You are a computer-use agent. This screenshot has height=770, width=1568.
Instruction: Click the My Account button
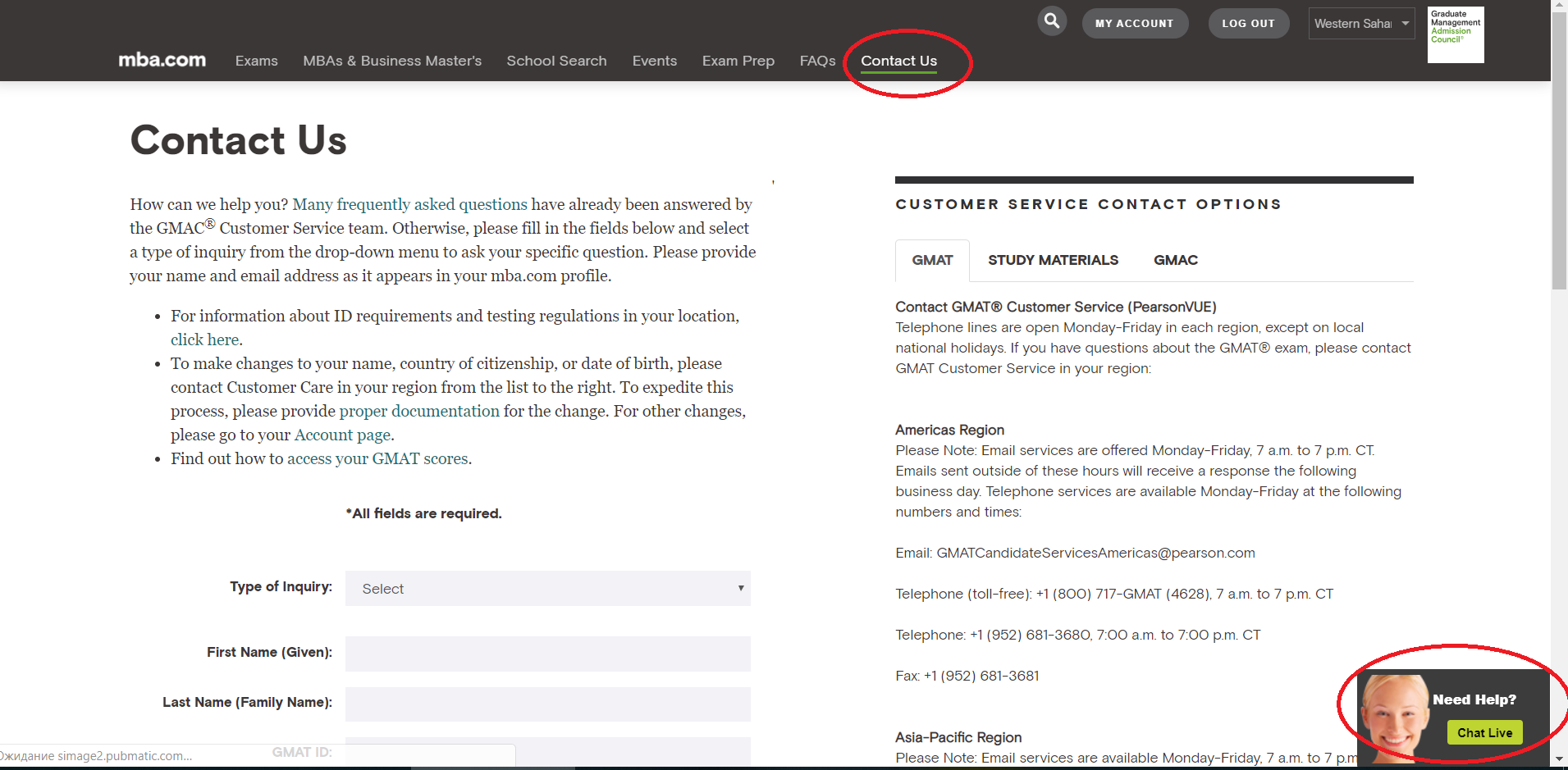click(x=1134, y=24)
